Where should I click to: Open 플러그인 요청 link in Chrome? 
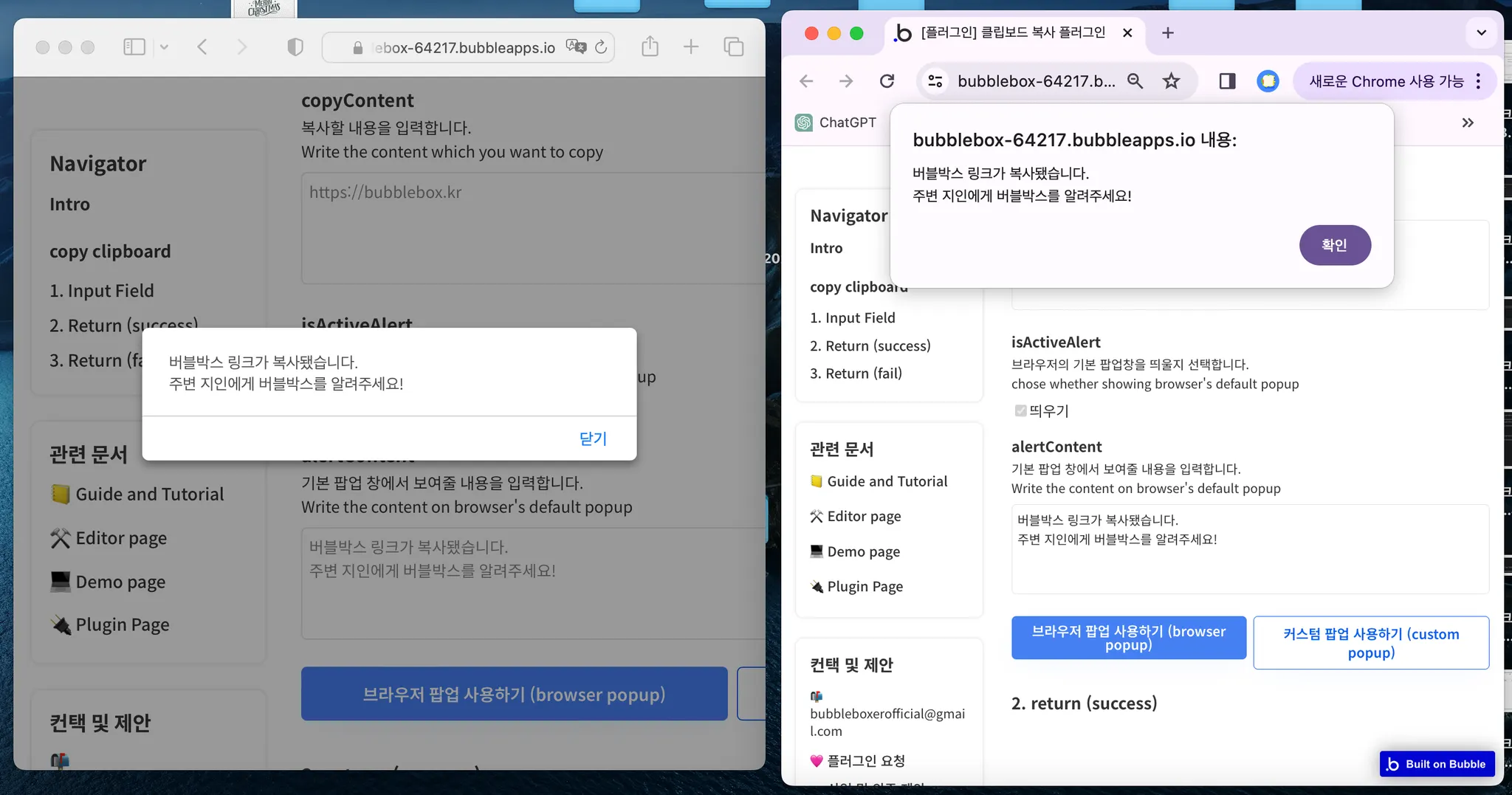[858, 761]
